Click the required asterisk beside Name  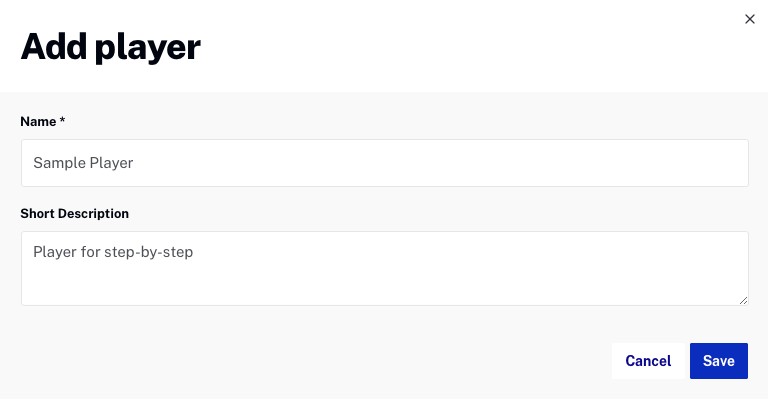[62, 120]
